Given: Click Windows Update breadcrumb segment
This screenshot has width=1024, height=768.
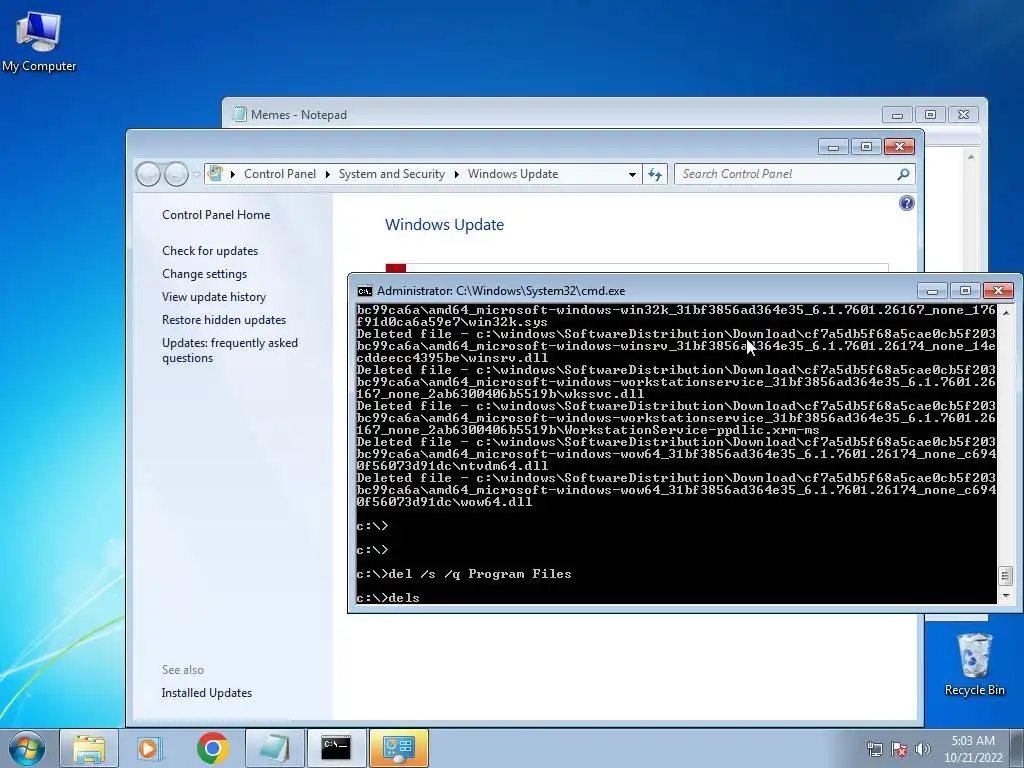Looking at the screenshot, I should pyautogui.click(x=513, y=174).
